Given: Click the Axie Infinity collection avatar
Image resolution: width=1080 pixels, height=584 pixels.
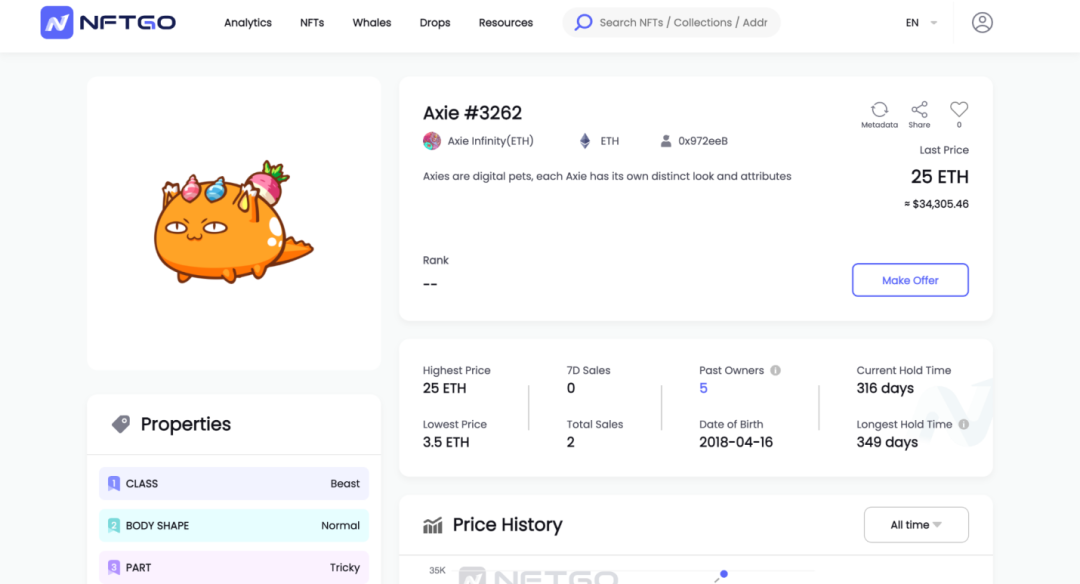Looking at the screenshot, I should click(x=432, y=141).
